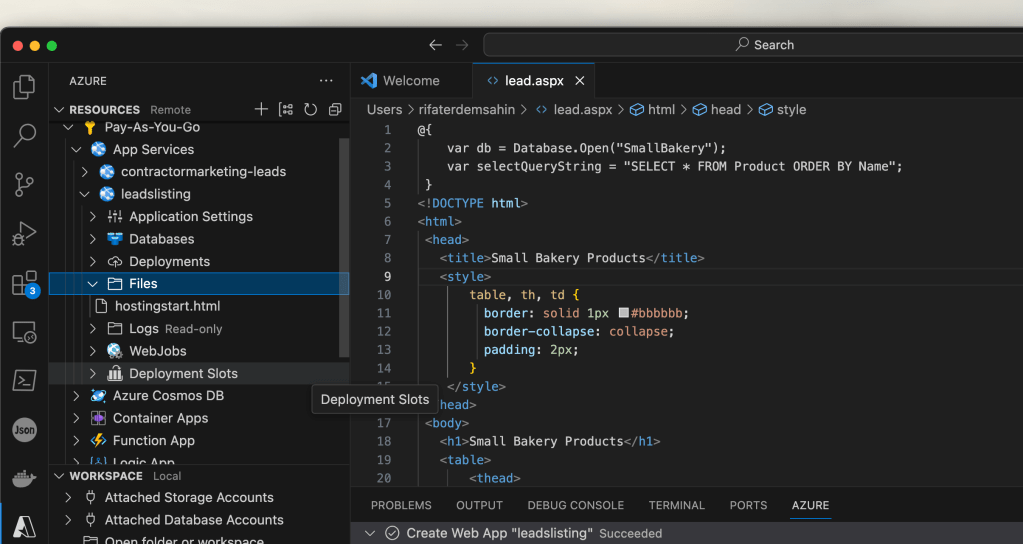
Task: Click the Small Bakery Products title text
Action: click(568, 258)
